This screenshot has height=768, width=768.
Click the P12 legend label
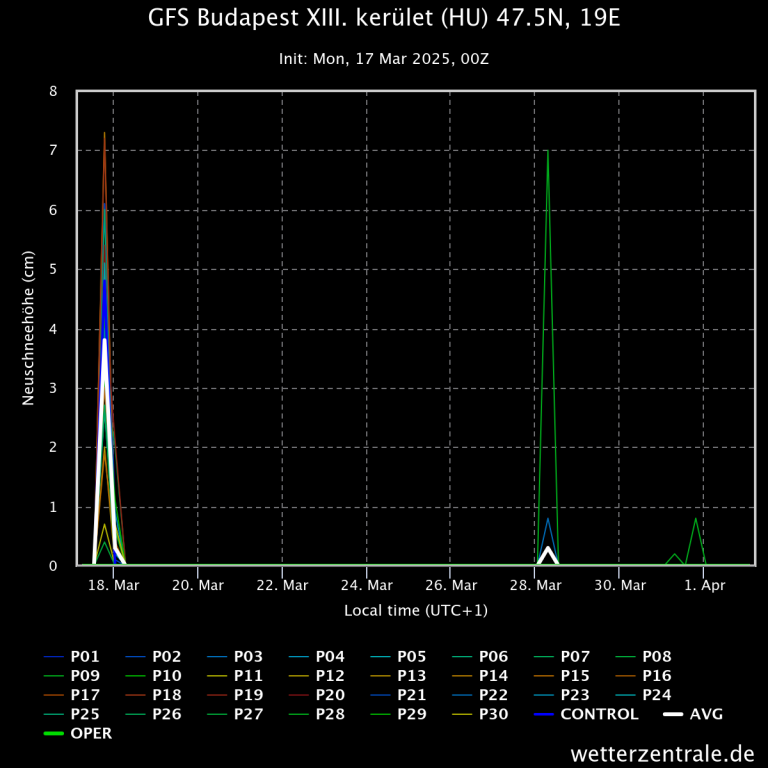(330, 676)
